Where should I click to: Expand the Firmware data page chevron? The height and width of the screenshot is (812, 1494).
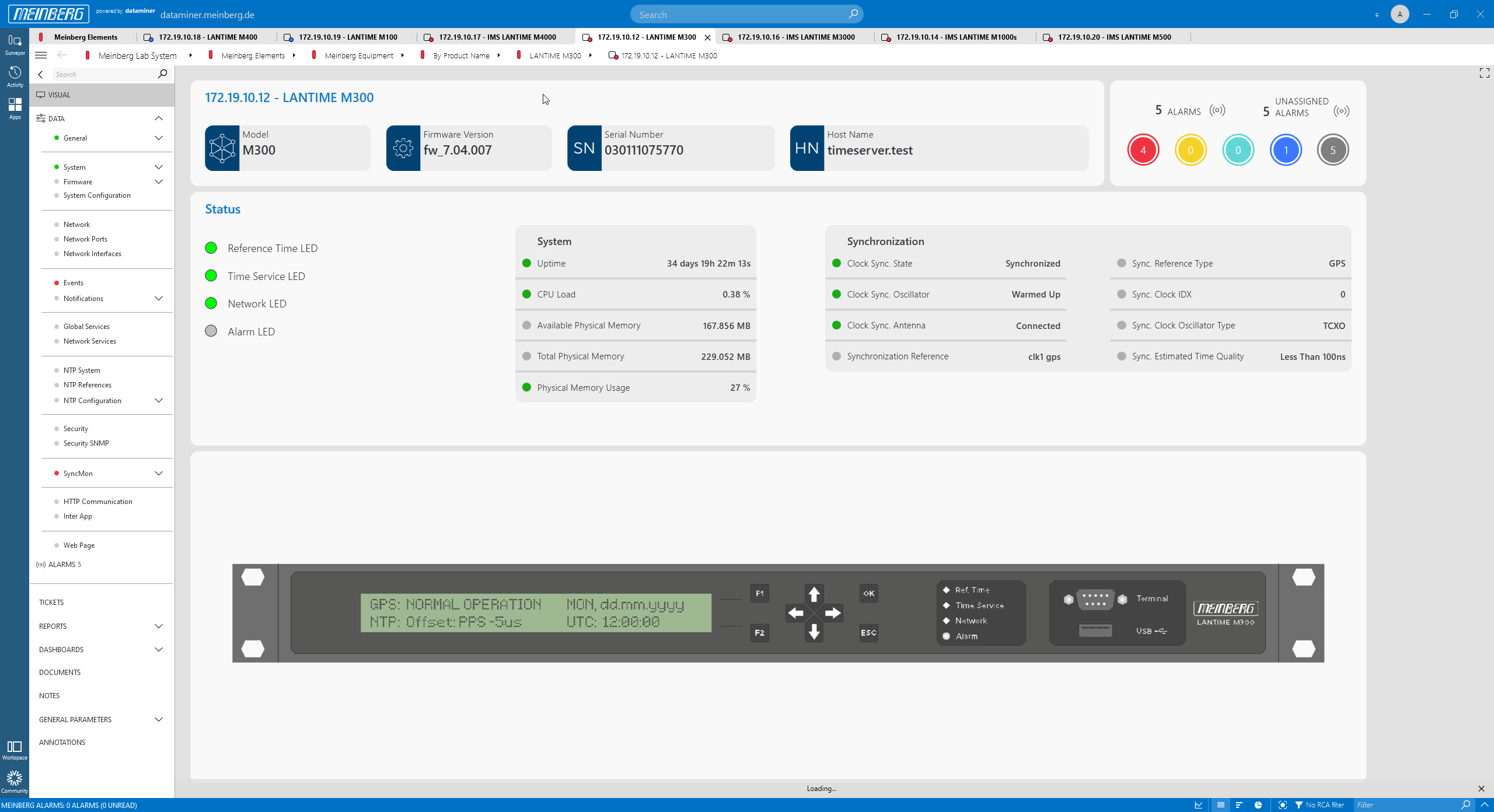(x=158, y=182)
